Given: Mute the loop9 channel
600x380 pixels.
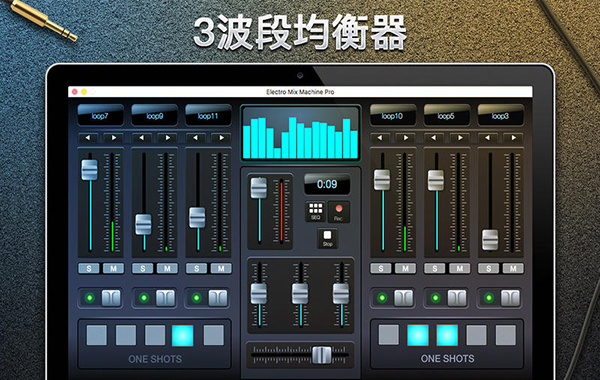Looking at the screenshot, I should tap(167, 268).
